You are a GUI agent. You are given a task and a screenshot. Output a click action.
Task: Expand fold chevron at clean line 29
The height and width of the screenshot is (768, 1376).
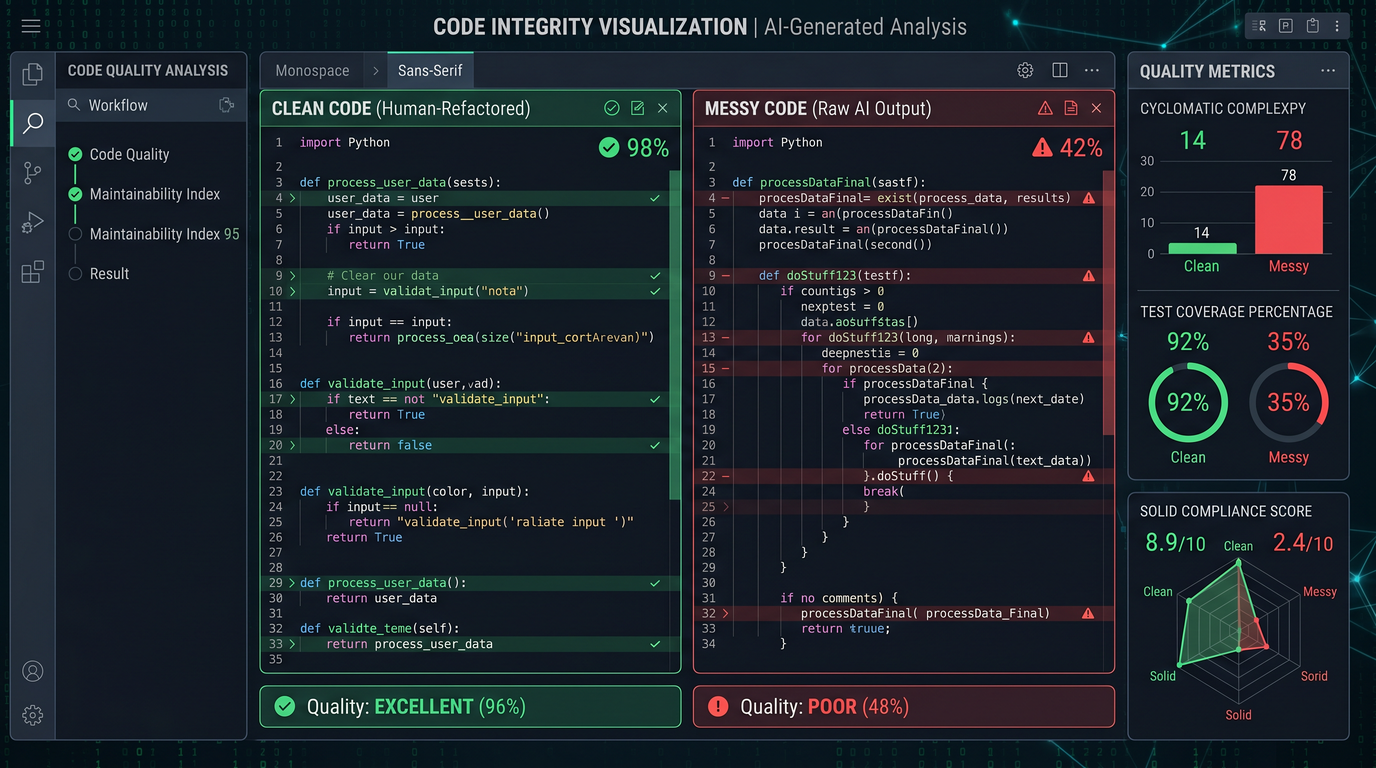pos(292,583)
